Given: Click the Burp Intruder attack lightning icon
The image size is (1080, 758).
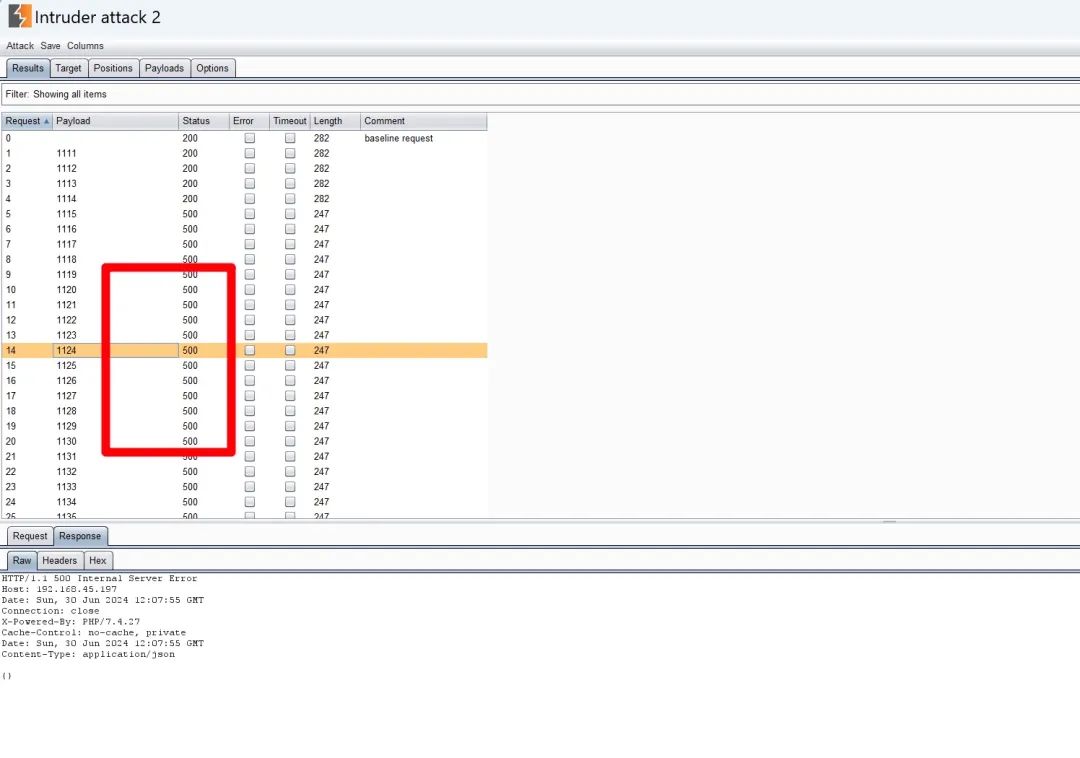Looking at the screenshot, I should (19, 16).
